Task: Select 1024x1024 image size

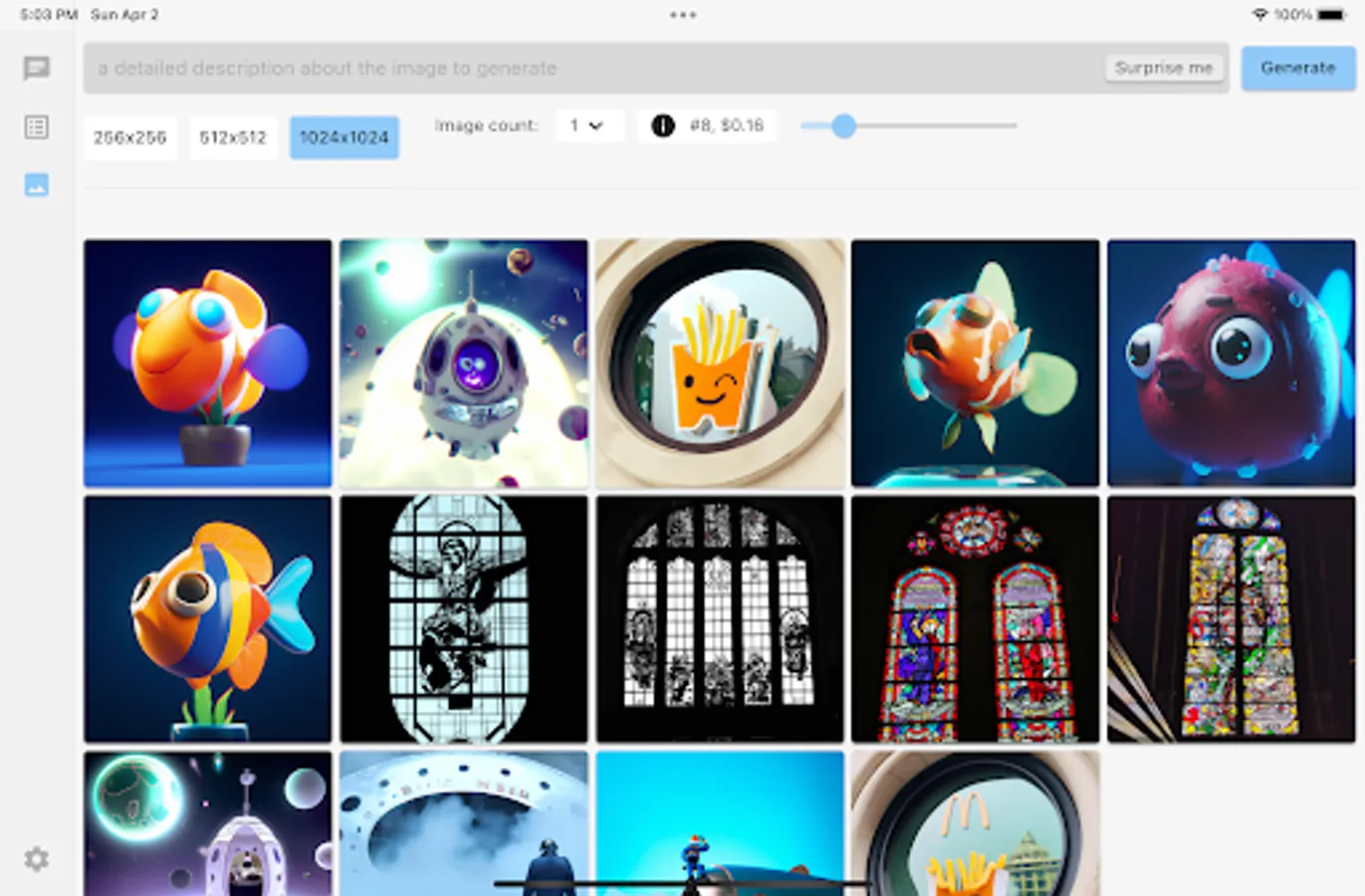Action: pos(344,137)
